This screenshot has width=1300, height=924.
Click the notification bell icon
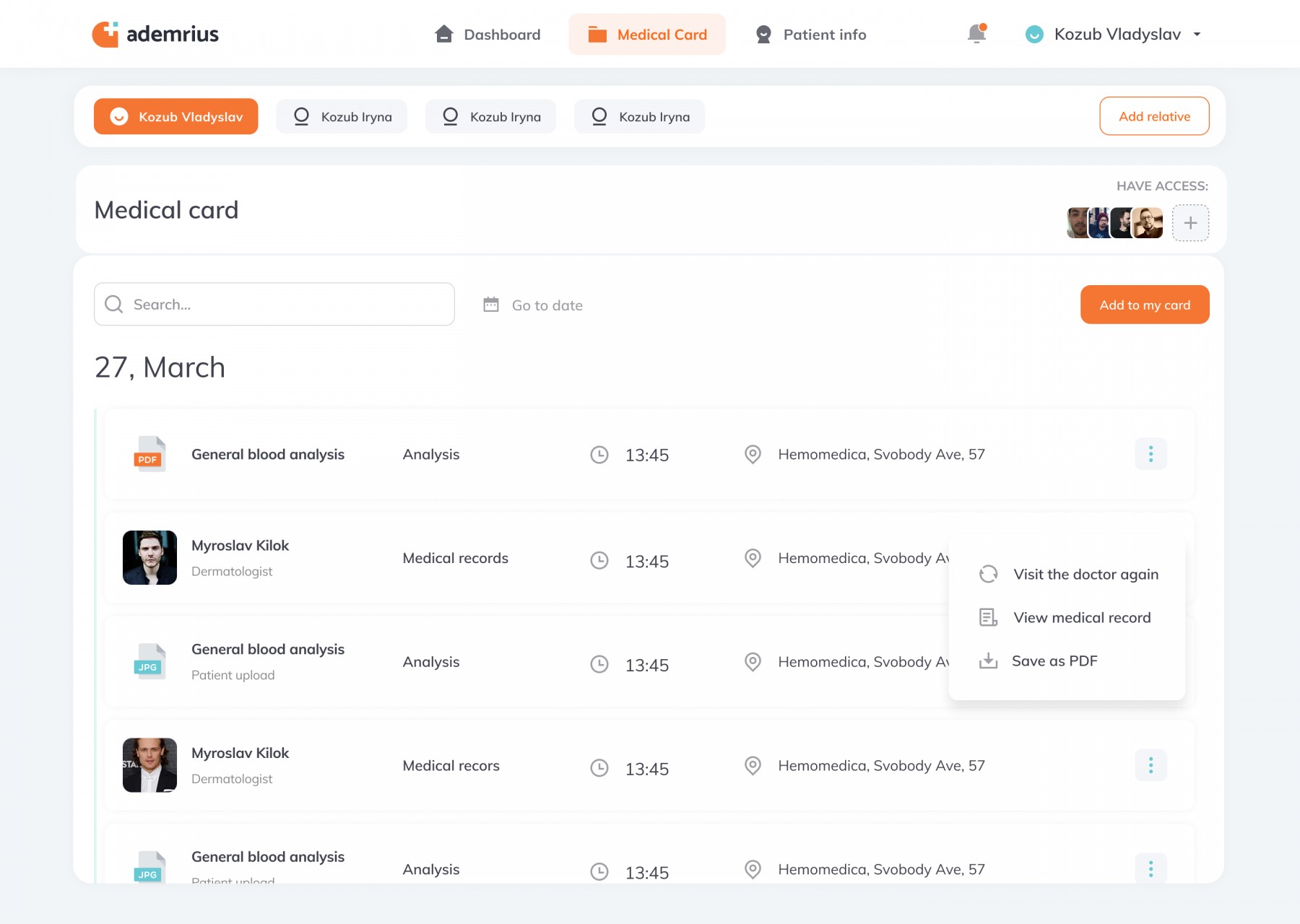[x=976, y=34]
